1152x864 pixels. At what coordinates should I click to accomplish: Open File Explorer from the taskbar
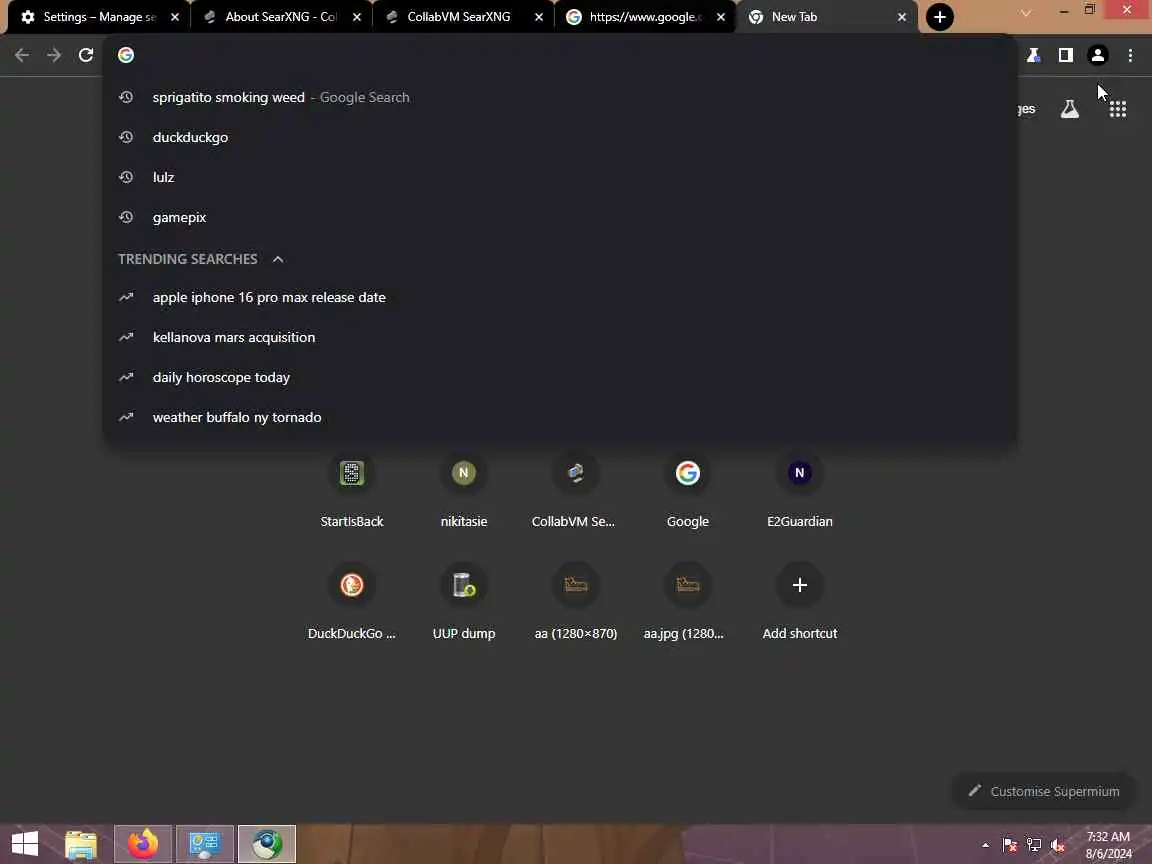pos(81,844)
